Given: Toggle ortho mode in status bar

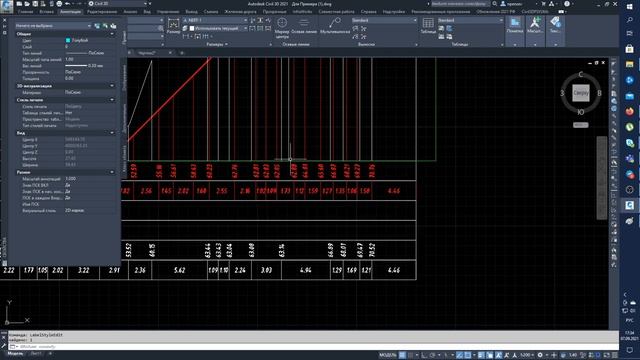Looking at the screenshot, I should (424, 355).
